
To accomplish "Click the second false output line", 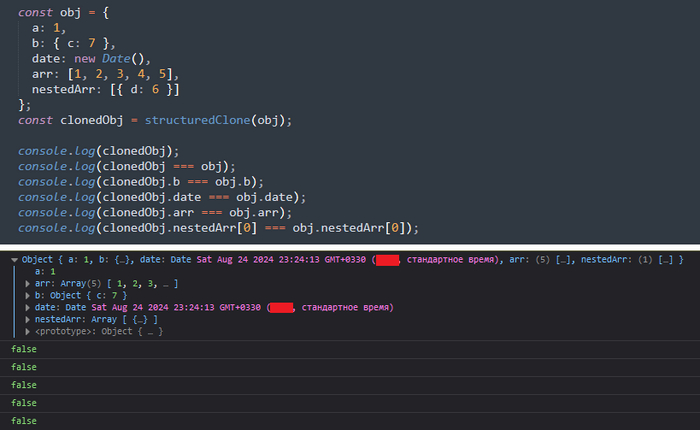I will [x=24, y=367].
